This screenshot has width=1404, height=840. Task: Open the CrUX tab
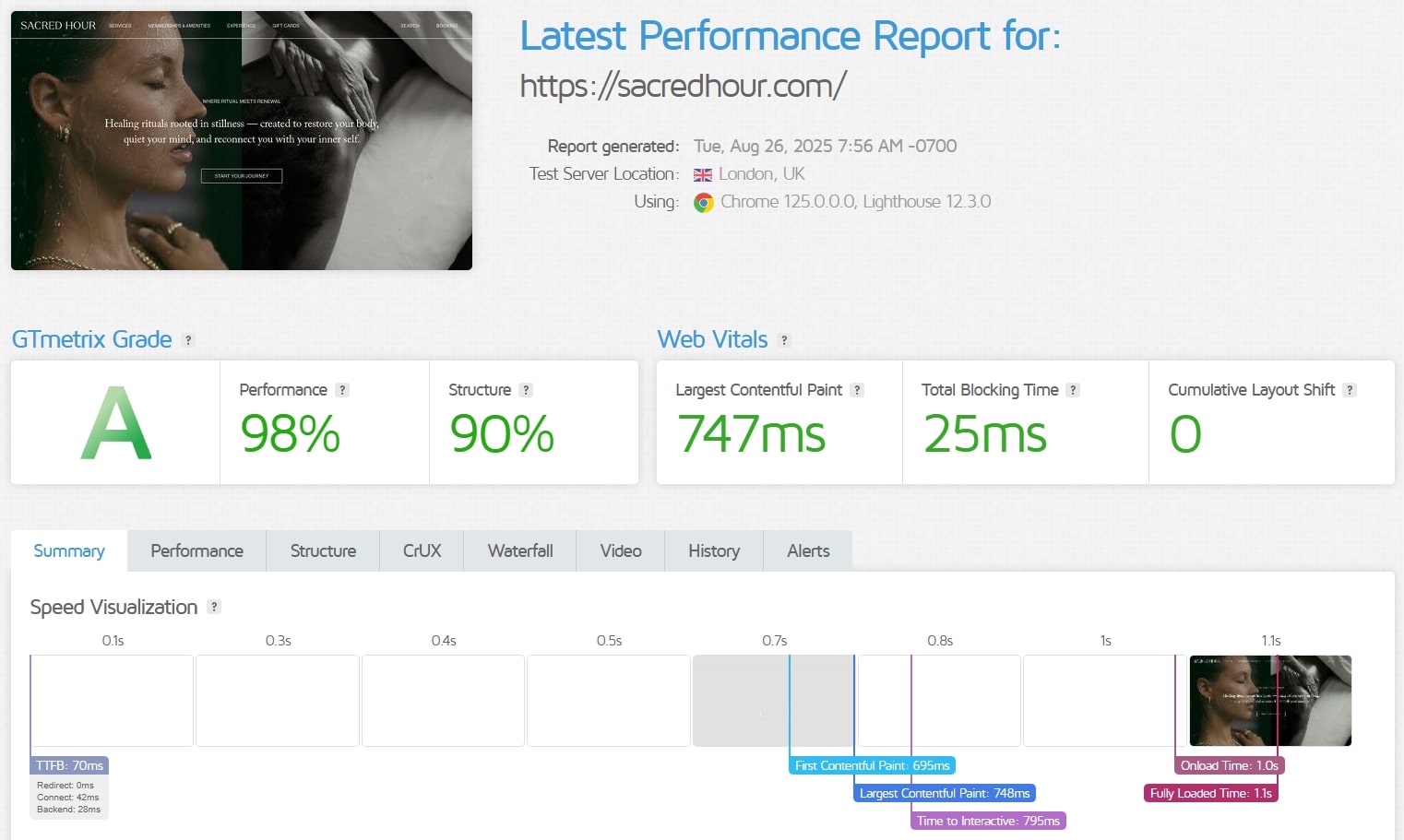tap(422, 550)
